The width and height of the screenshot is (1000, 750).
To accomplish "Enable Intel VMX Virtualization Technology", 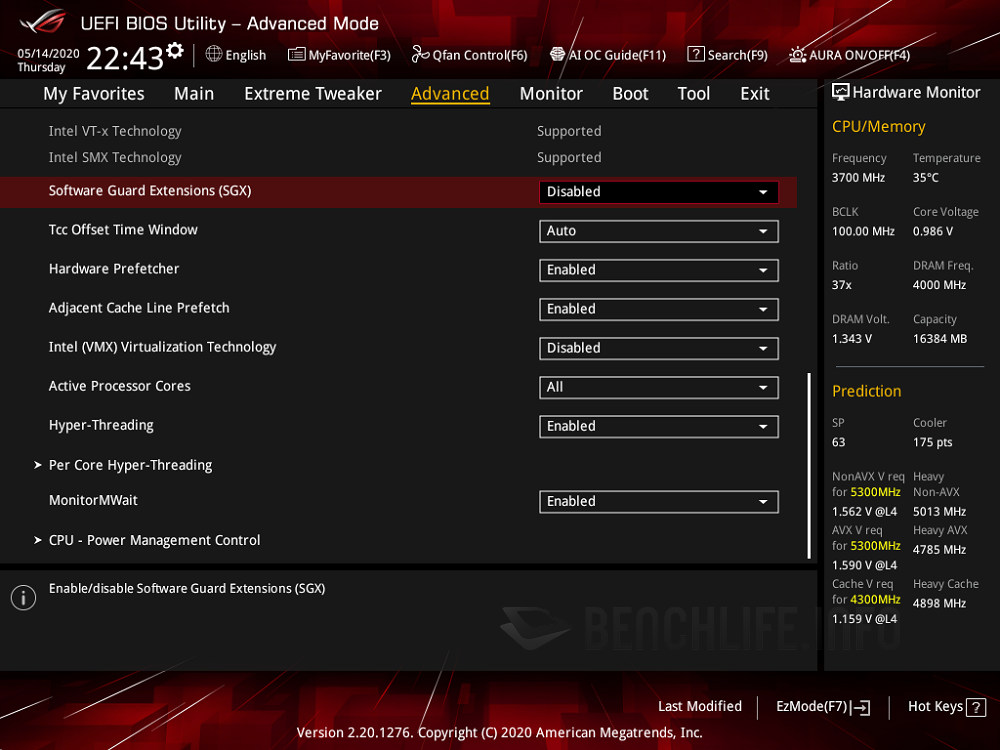I will tap(658, 348).
